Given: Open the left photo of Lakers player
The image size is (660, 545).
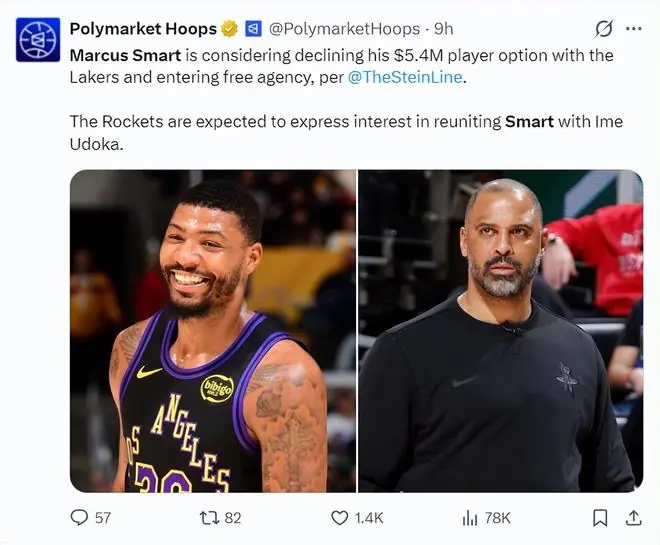Looking at the screenshot, I should coord(213,331).
